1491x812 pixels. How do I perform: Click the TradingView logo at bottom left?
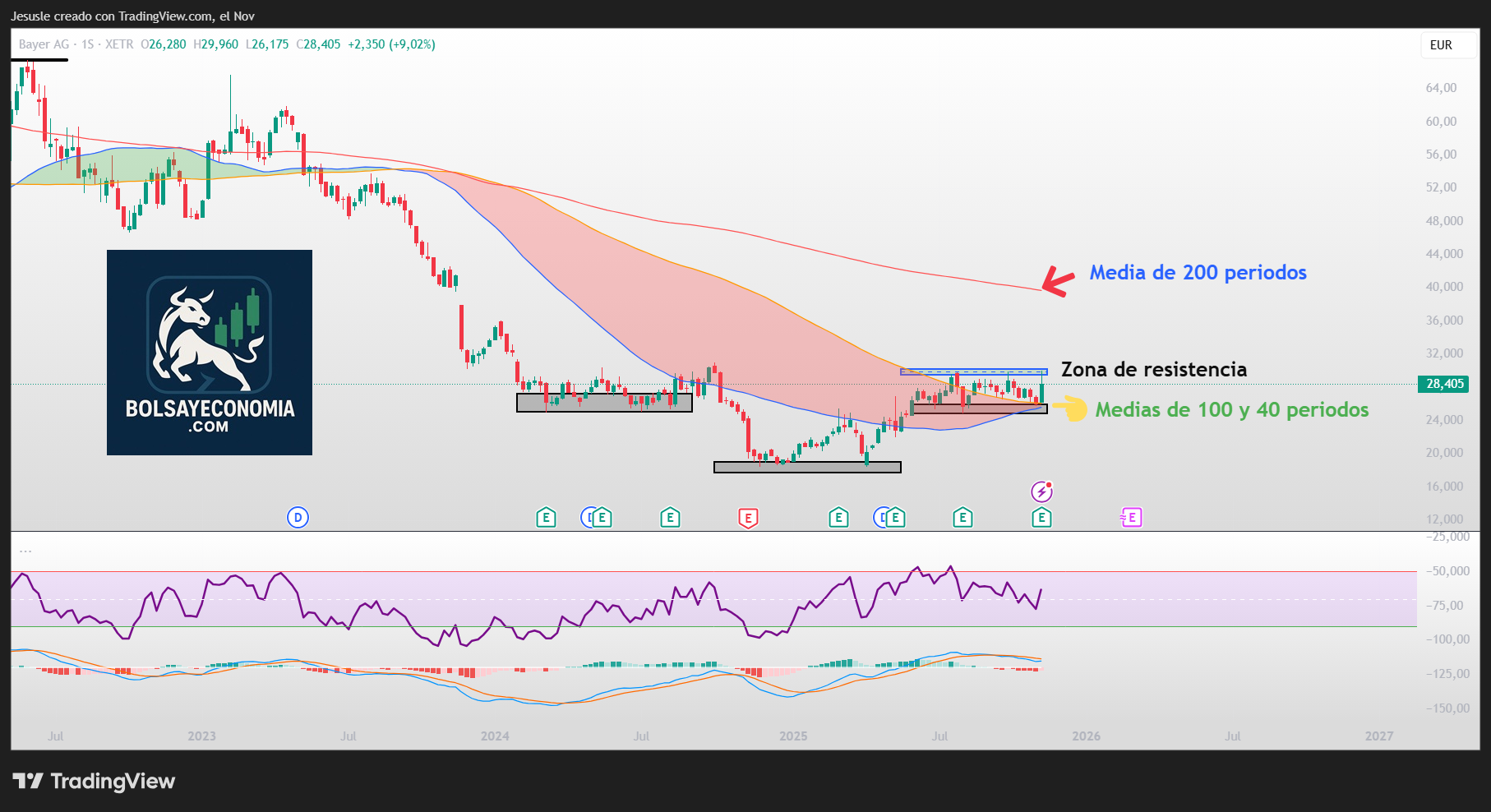click(94, 781)
